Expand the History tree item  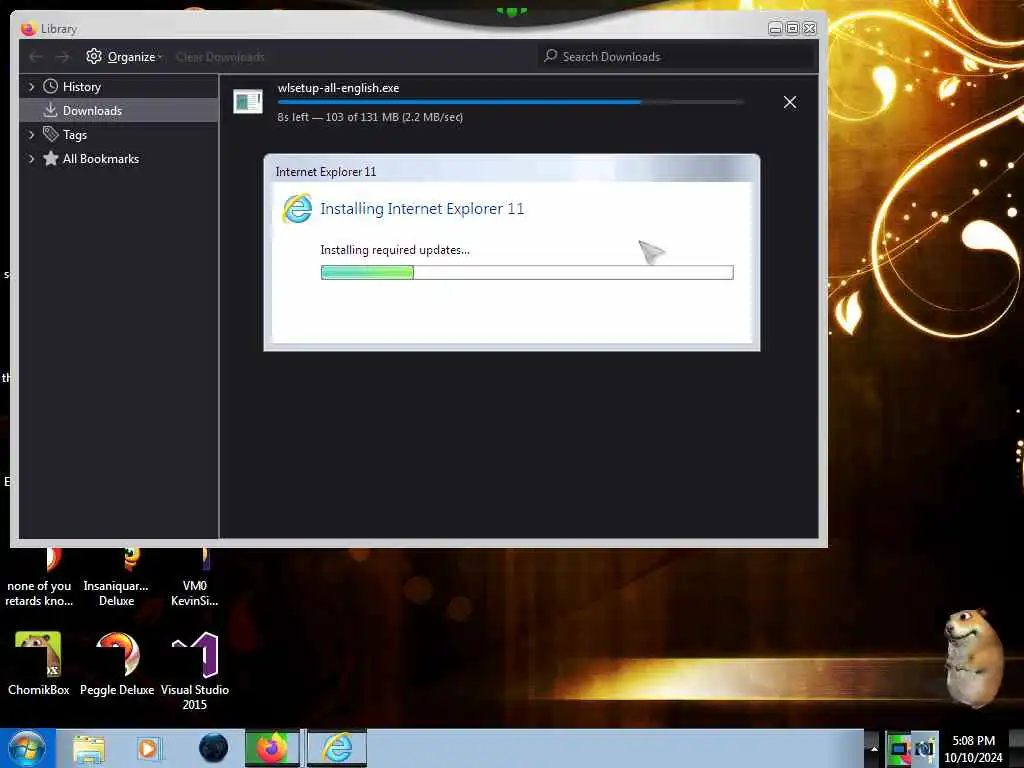(x=31, y=87)
